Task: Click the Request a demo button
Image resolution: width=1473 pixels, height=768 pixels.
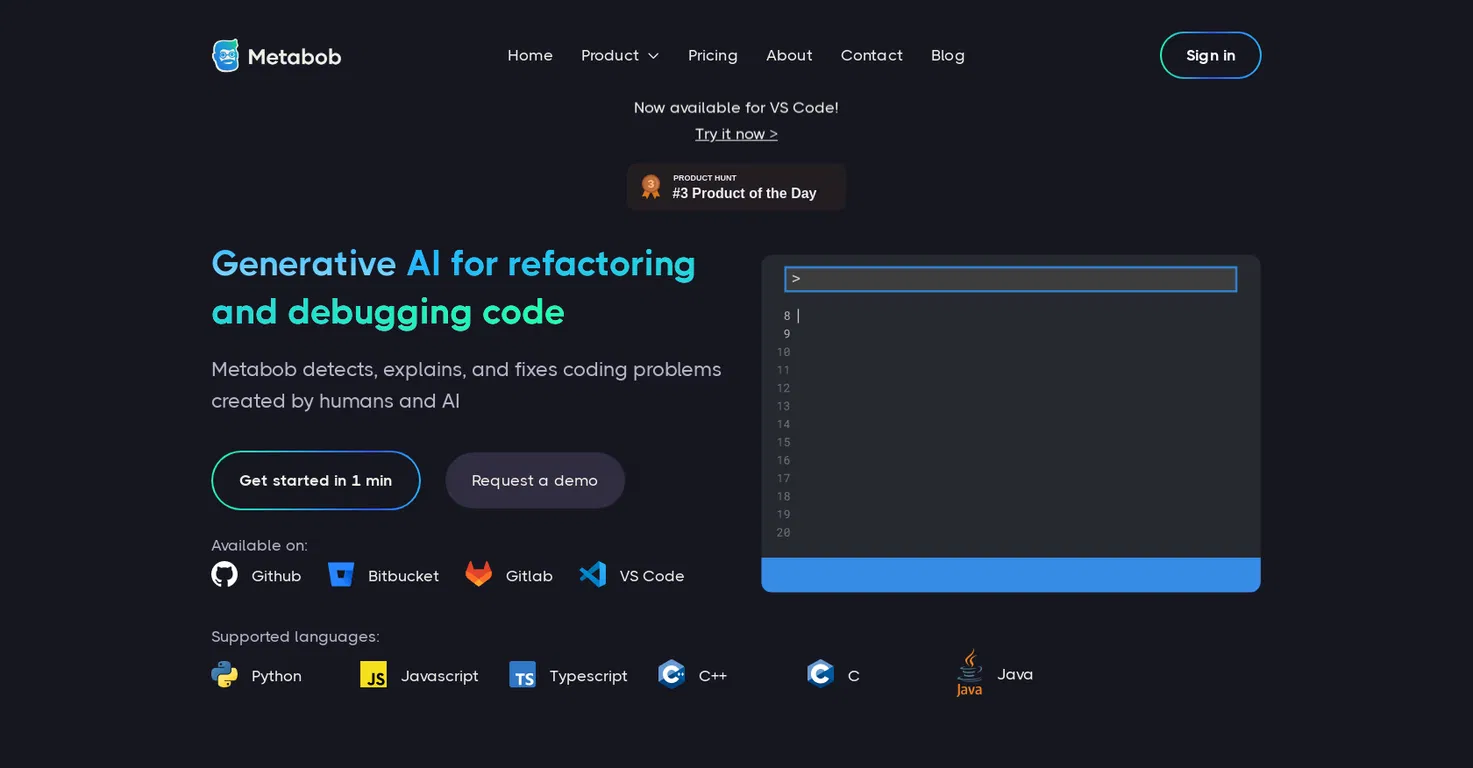Action: [x=535, y=480]
